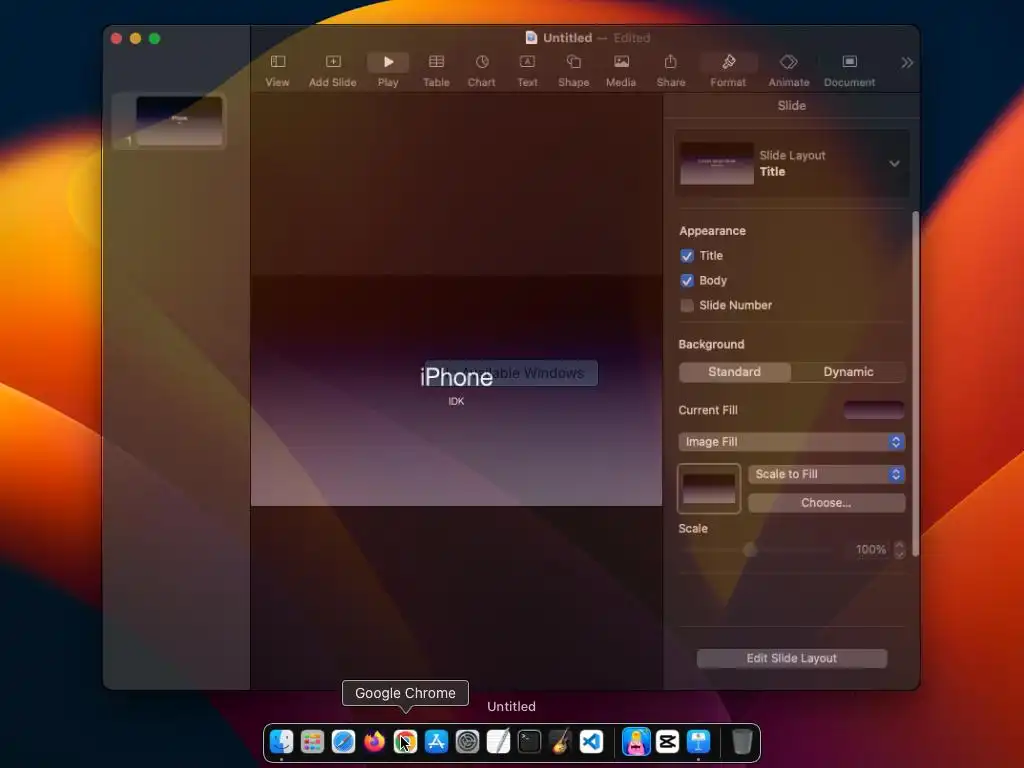Click the Share toolbar icon
This screenshot has height=768, width=1024.
point(671,71)
